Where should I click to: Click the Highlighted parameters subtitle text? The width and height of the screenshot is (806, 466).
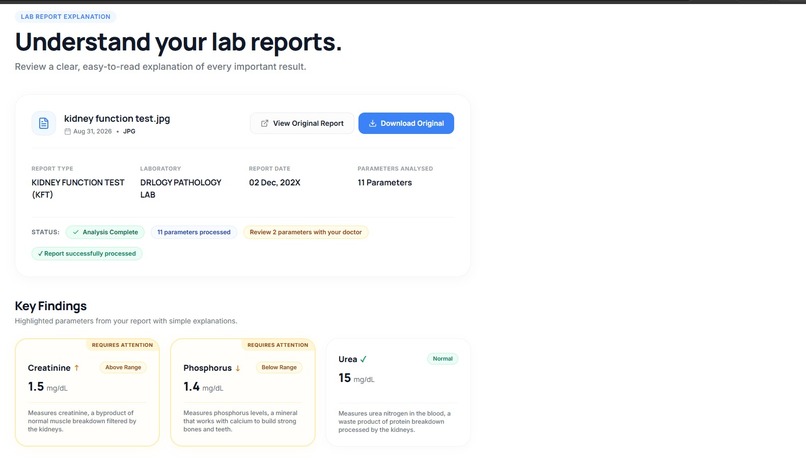pyautogui.click(x=126, y=321)
